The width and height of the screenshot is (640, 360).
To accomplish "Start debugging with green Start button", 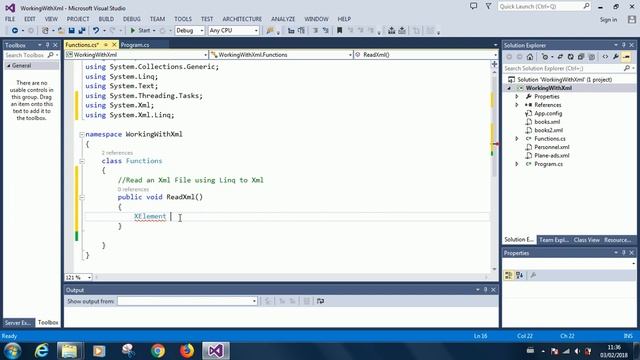I will [x=140, y=31].
